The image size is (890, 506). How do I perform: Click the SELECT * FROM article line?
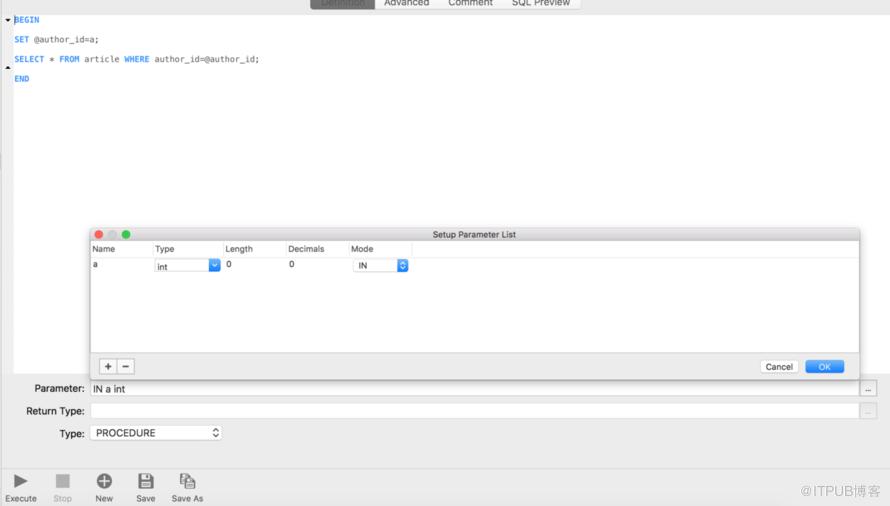137,59
